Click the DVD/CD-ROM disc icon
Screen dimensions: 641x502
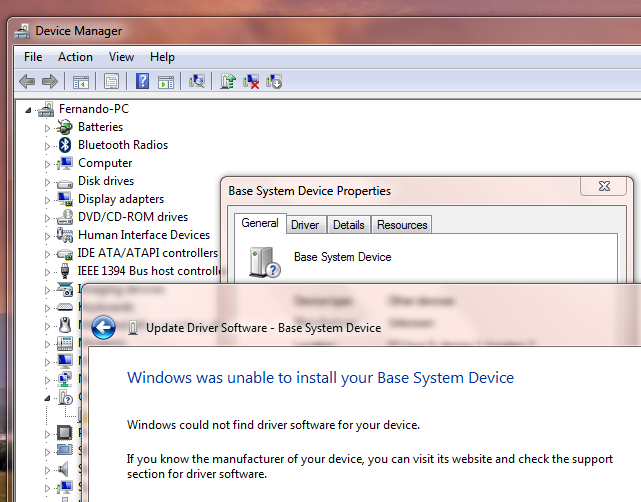[x=65, y=217]
